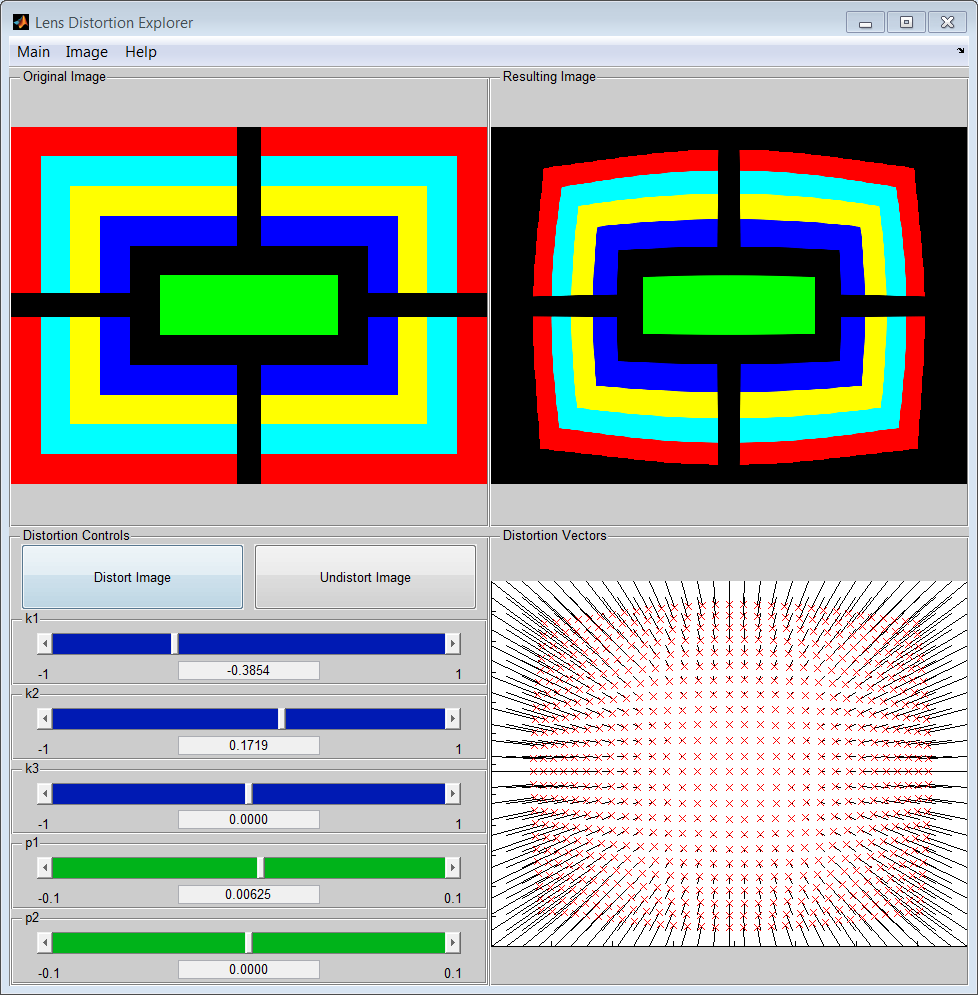Screen dimensions: 978x995
Task: Maximize the Lens Distortion Explorer window
Action: [x=906, y=22]
